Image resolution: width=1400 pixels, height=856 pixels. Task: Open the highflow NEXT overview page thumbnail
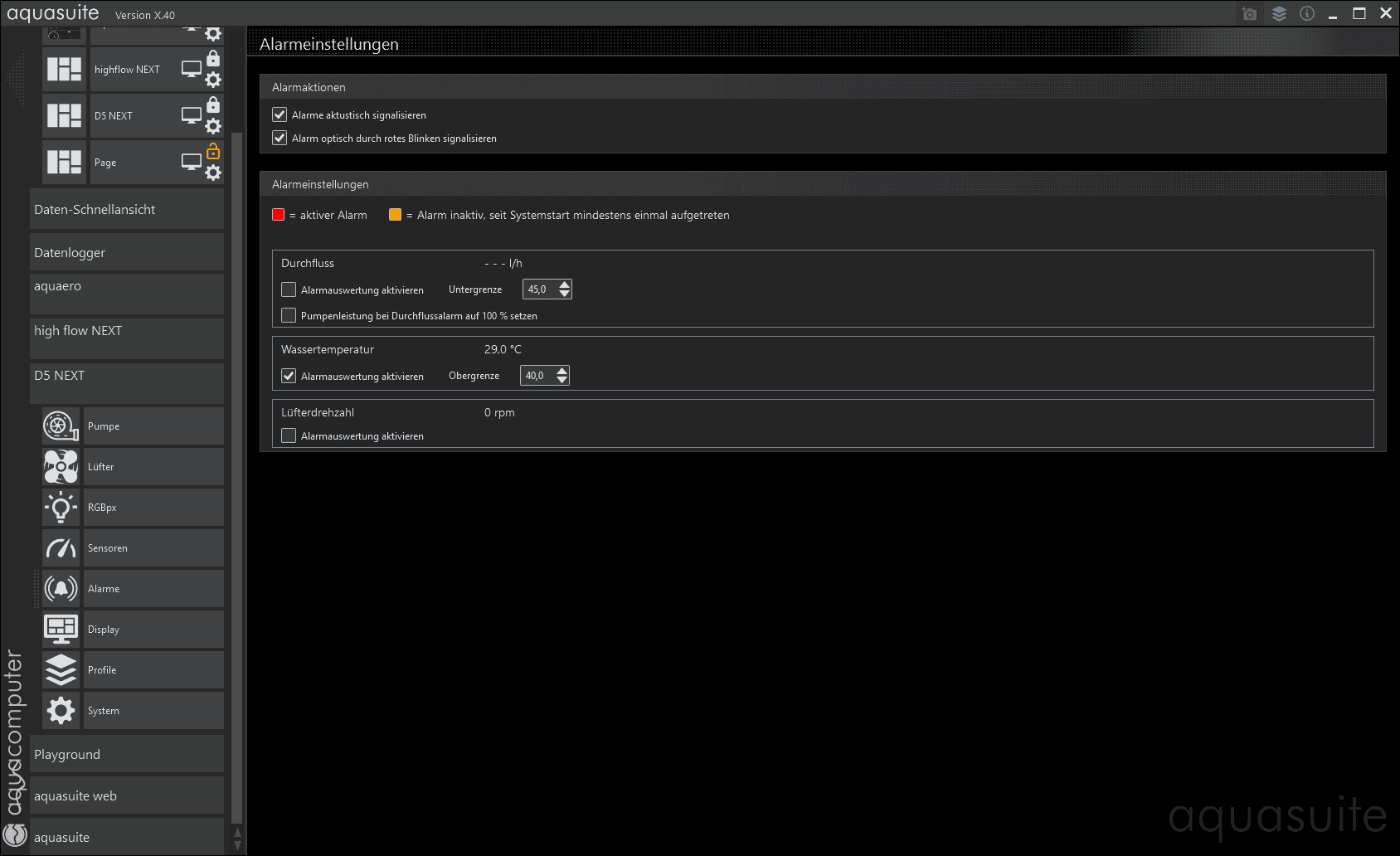click(64, 69)
